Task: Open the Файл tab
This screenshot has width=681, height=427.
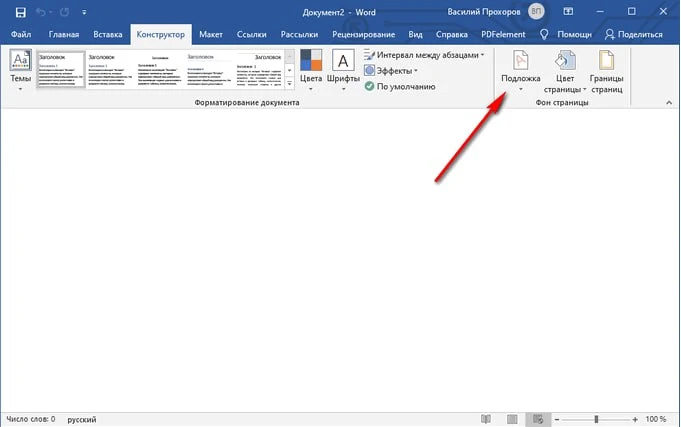Action: tap(21, 34)
